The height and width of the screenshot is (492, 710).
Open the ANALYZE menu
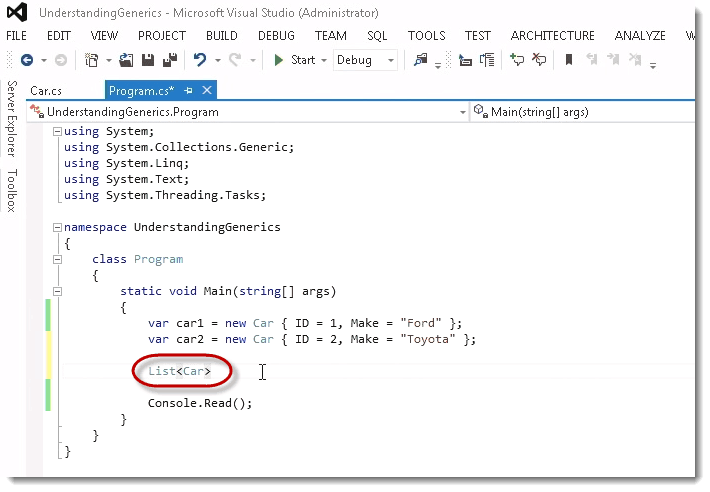[640, 36]
